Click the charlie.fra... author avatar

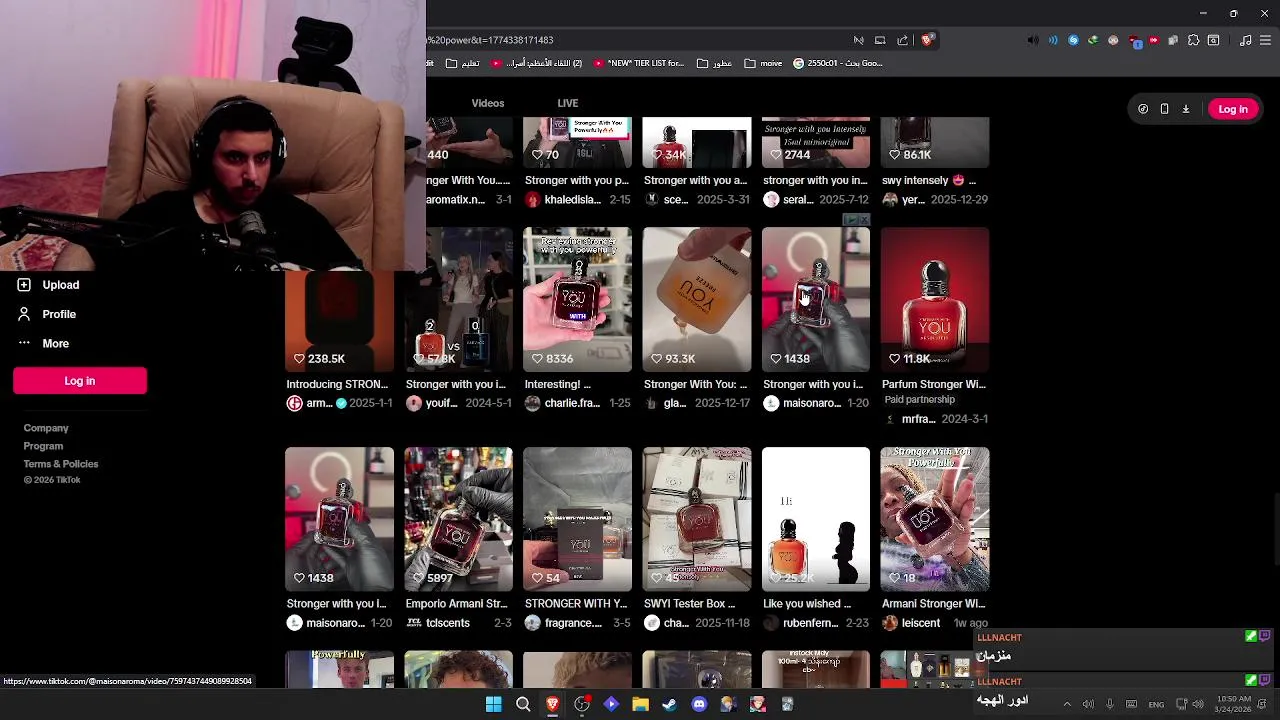pos(532,403)
